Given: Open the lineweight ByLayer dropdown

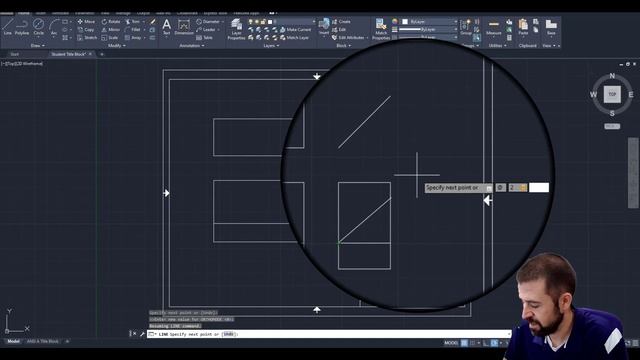Looking at the screenshot, I should click(428, 29).
